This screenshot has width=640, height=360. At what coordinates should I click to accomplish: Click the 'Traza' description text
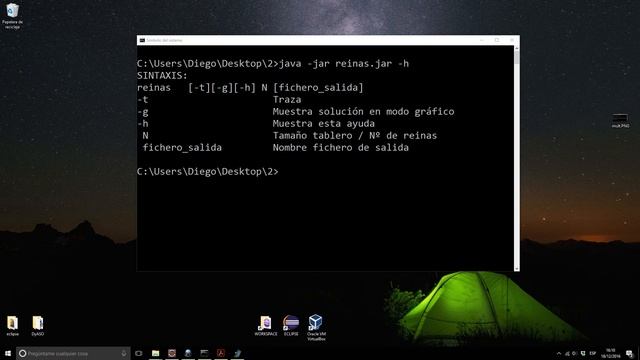pyautogui.click(x=287, y=100)
